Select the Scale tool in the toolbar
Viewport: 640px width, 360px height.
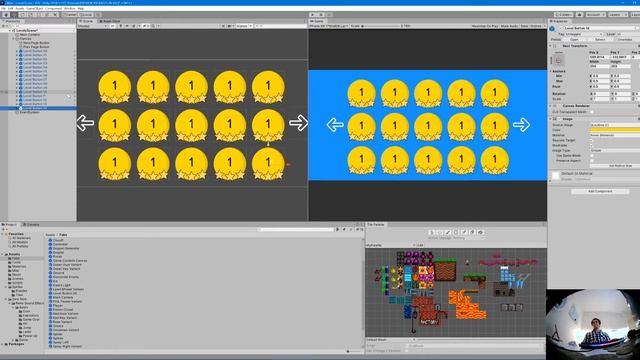(30, 15)
